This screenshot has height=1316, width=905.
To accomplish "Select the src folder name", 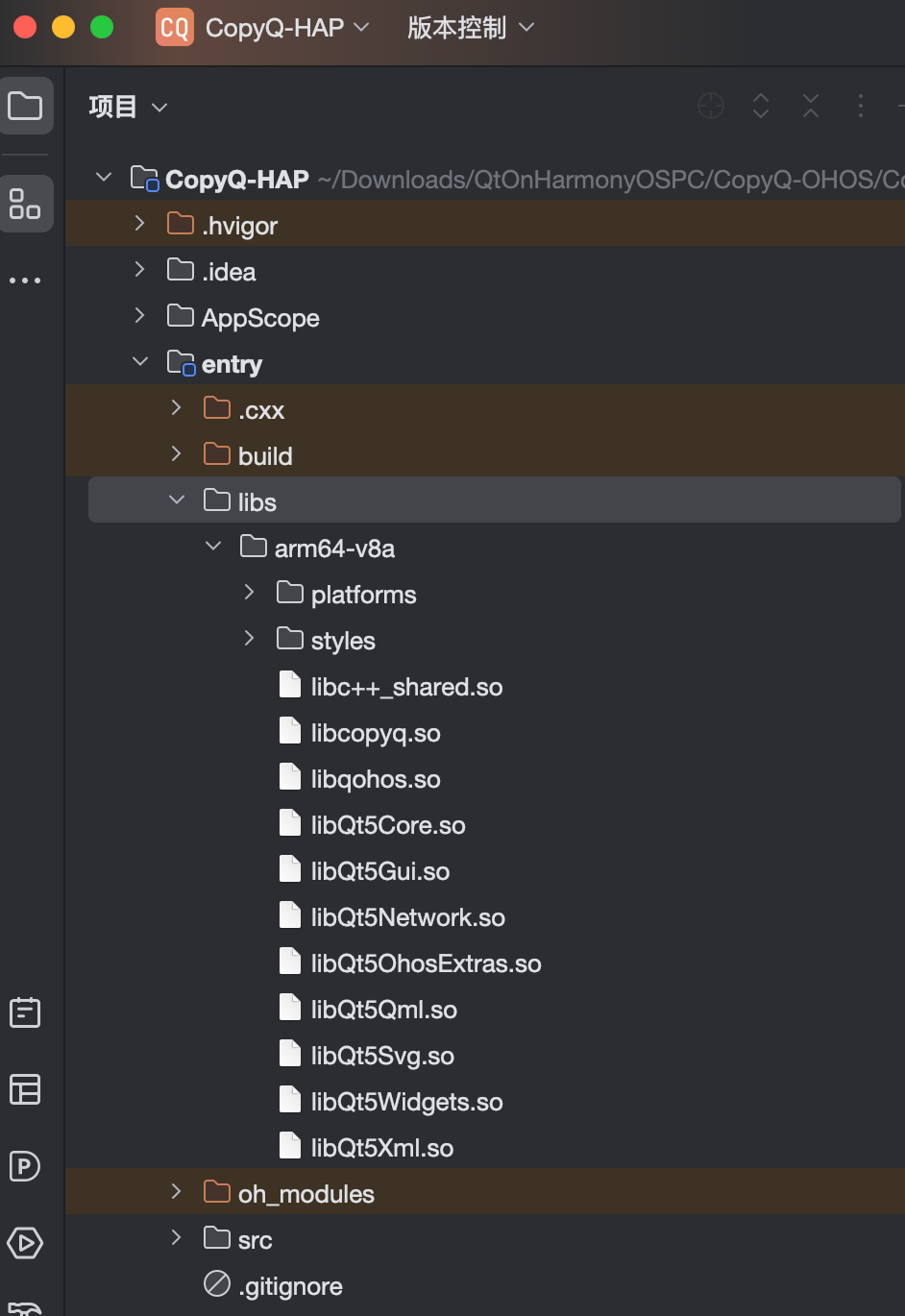I will tap(256, 1240).
